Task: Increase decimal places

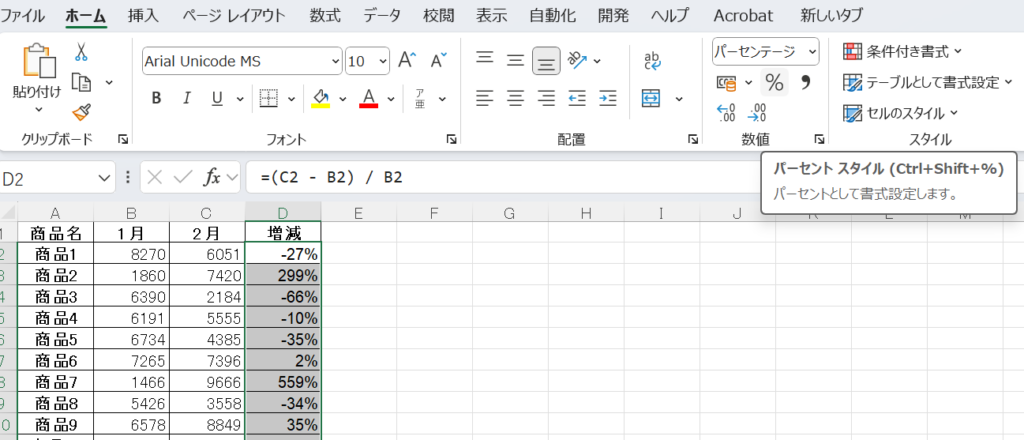Action: pyautogui.click(x=726, y=113)
